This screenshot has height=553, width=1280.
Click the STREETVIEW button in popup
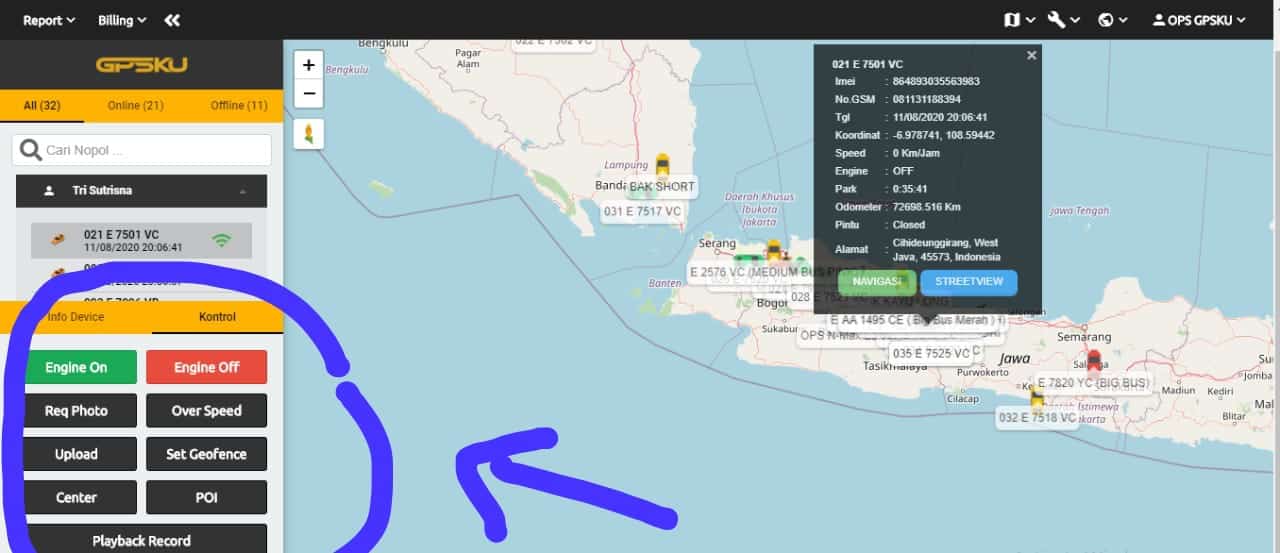pos(968,282)
